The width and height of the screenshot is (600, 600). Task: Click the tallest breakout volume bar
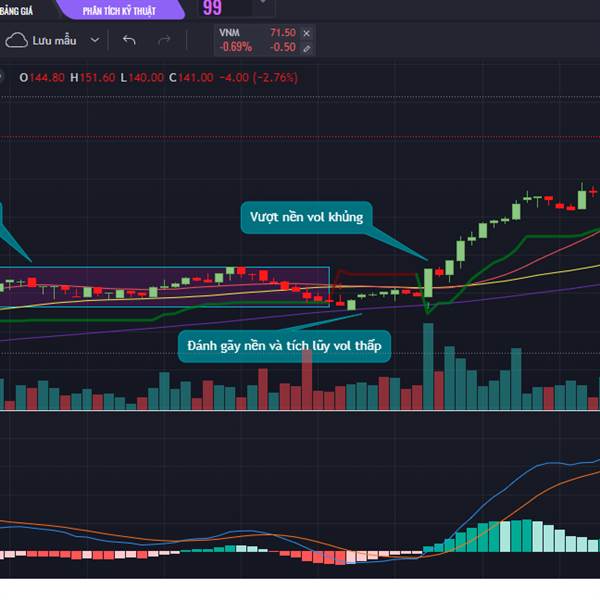pyautogui.click(x=428, y=366)
